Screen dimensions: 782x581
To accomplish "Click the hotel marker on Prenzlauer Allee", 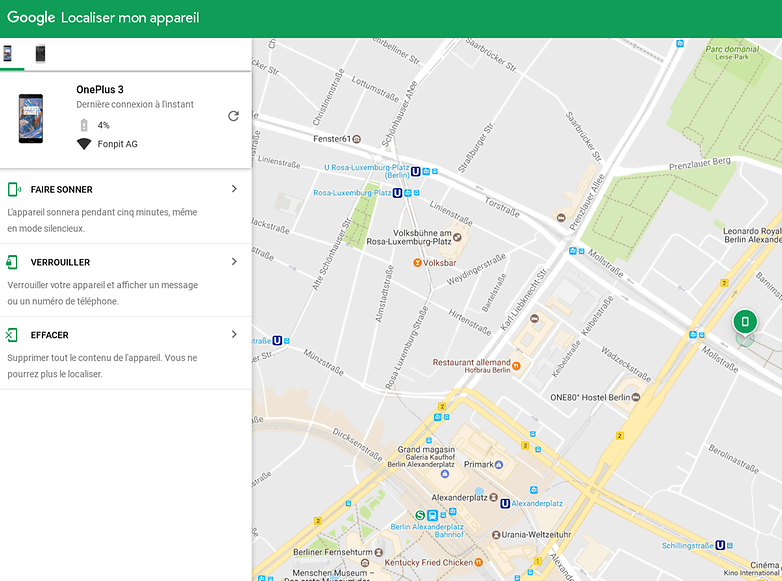I will pyautogui.click(x=561, y=217).
